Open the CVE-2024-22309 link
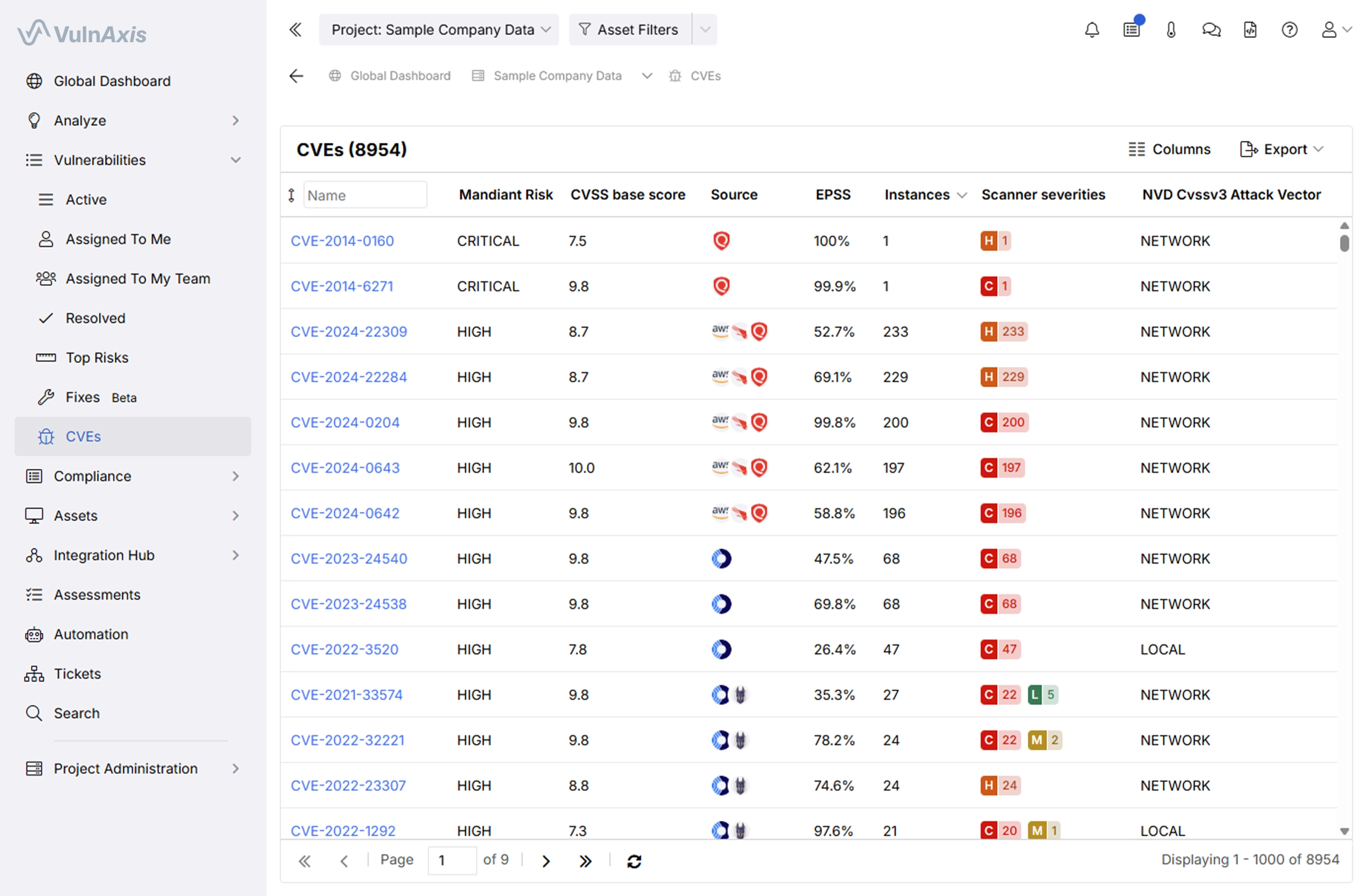The image size is (1371, 896). pos(348,332)
